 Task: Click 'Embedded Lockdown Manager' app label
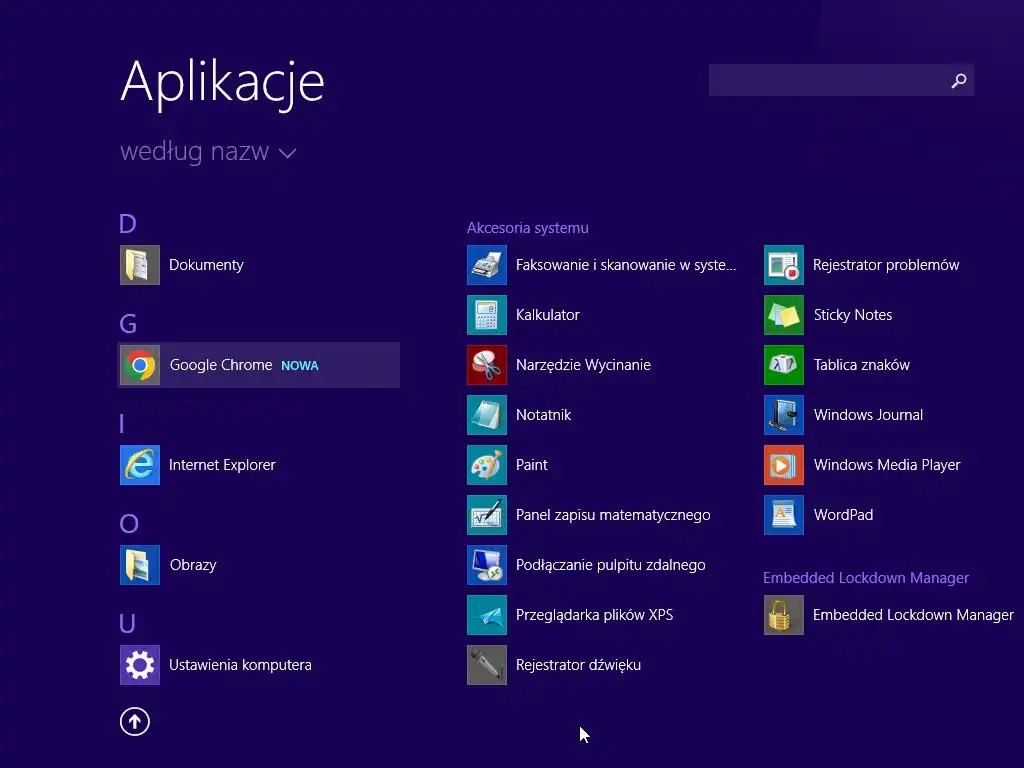tap(913, 615)
